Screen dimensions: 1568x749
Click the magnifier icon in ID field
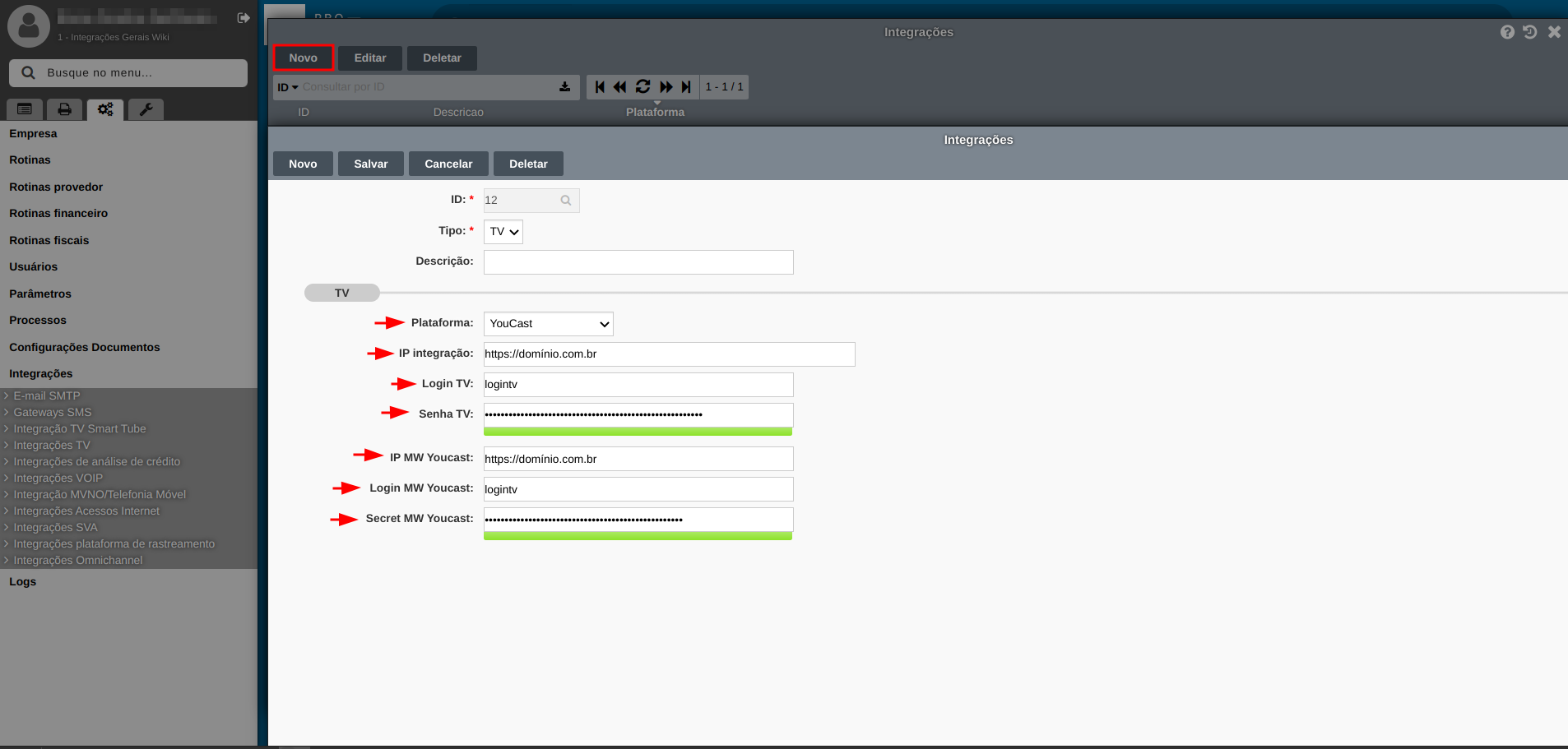coord(566,201)
